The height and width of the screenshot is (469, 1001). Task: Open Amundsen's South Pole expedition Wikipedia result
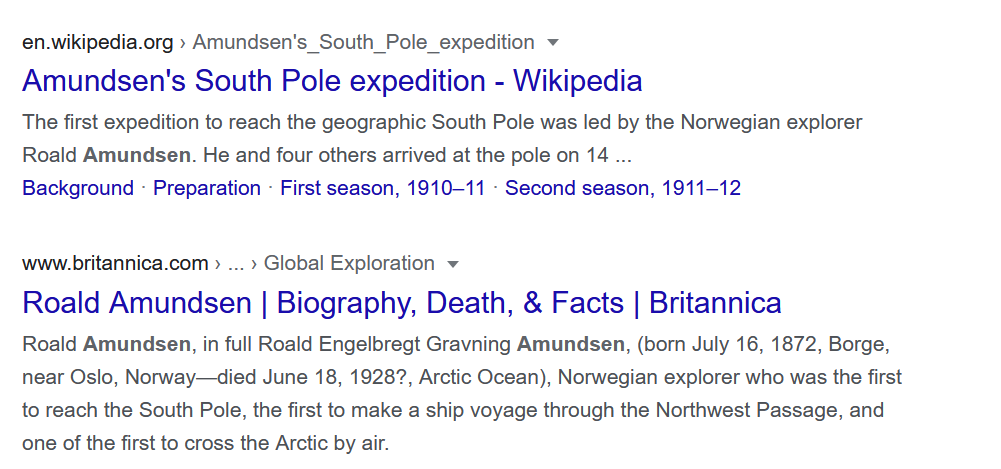332,80
